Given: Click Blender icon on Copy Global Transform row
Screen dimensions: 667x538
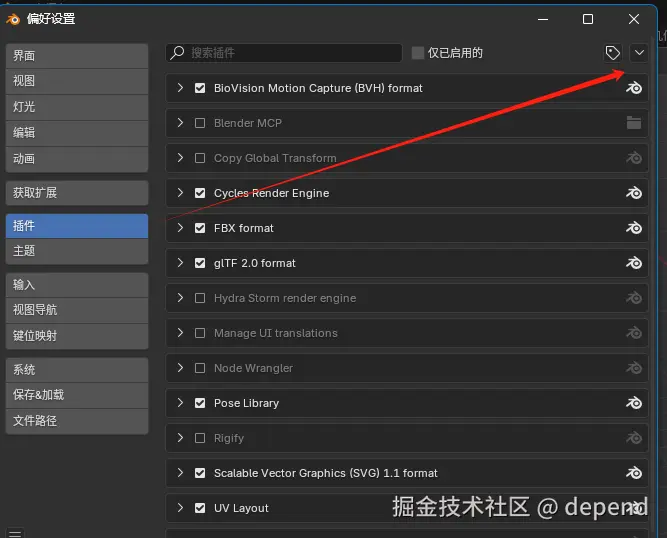Looking at the screenshot, I should tap(633, 158).
